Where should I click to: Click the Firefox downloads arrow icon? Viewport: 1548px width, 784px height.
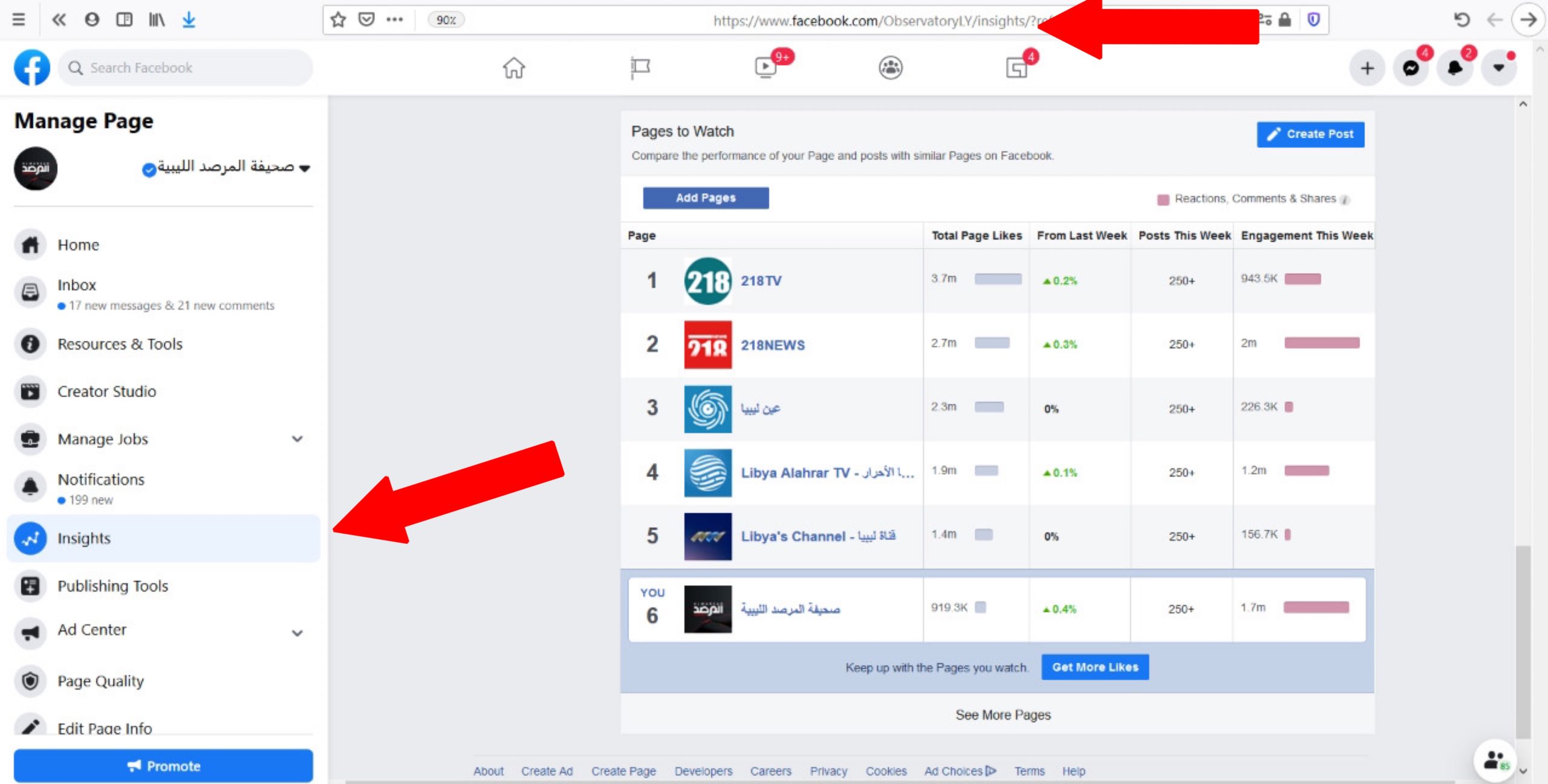coord(189,20)
